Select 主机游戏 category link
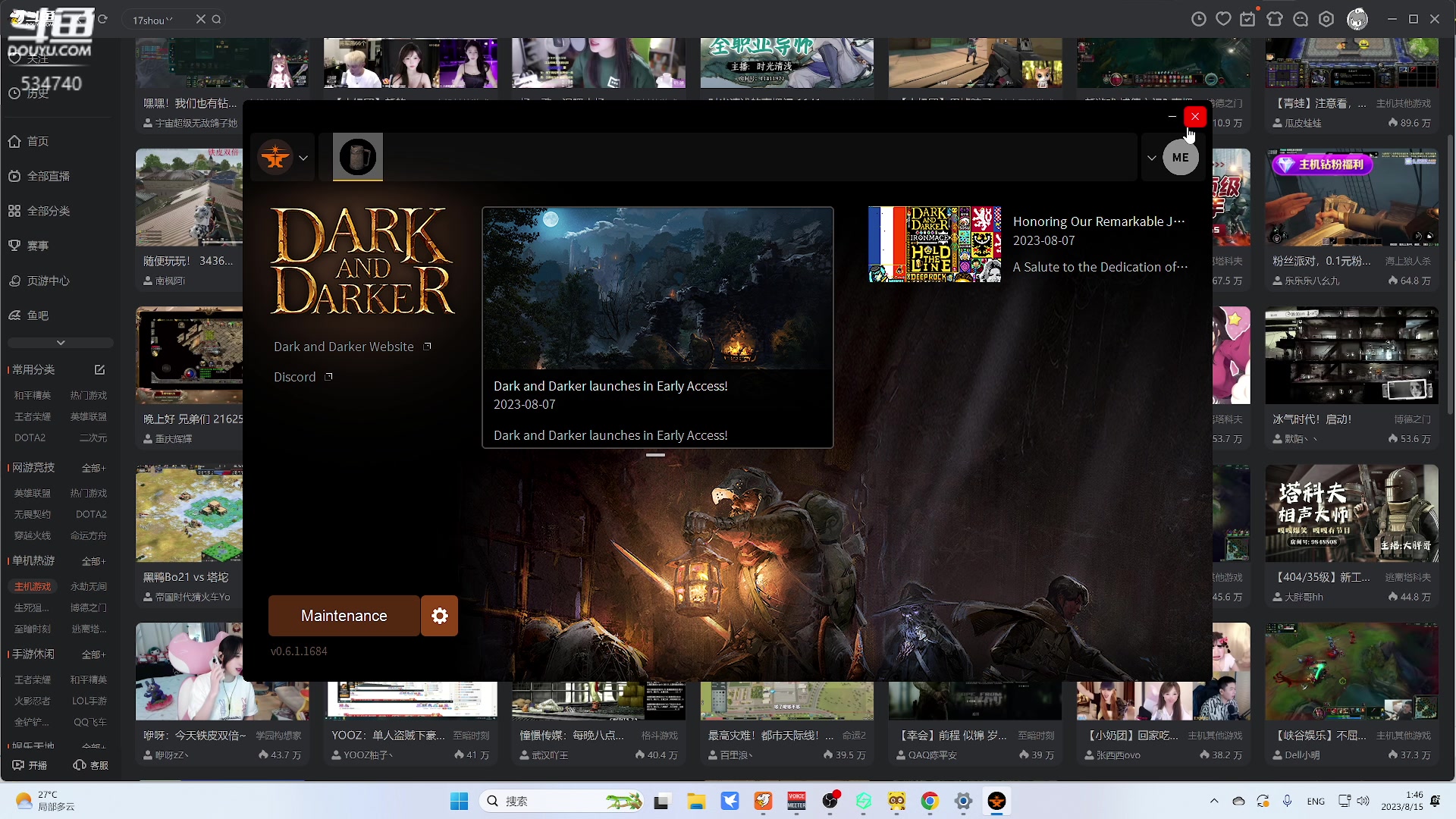This screenshot has width=1456, height=819. click(x=33, y=587)
